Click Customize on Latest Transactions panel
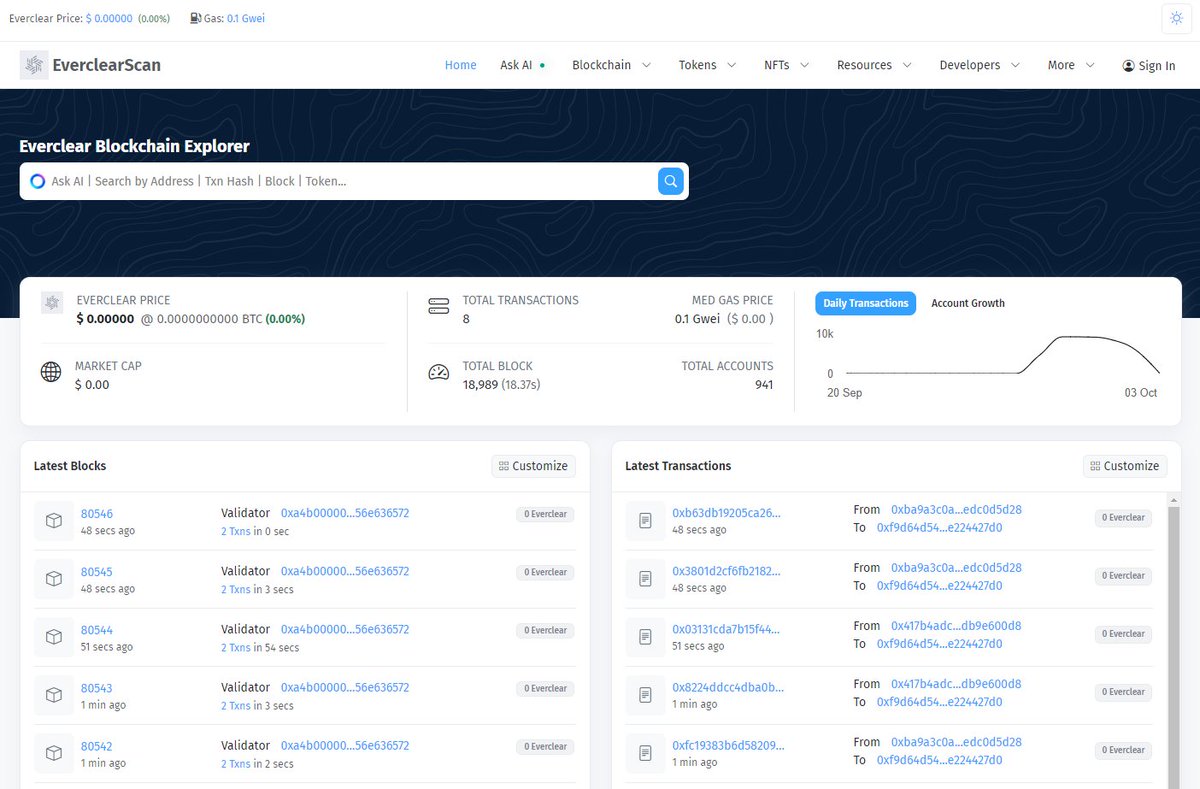Image resolution: width=1200 pixels, height=789 pixels. (1124, 465)
